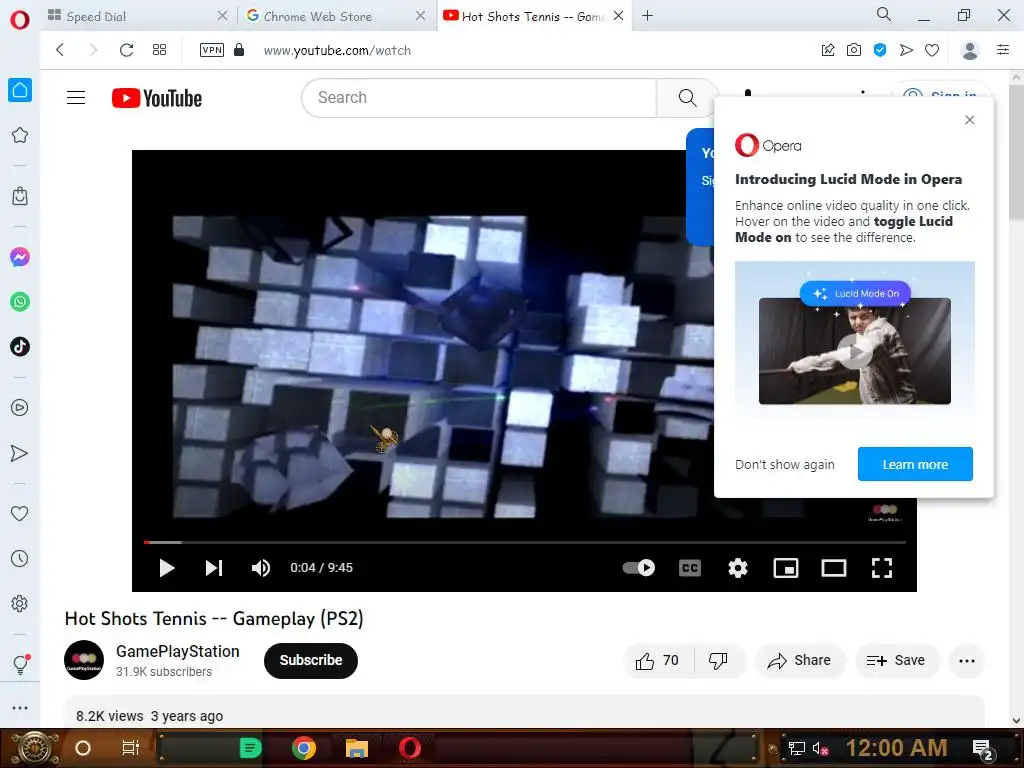Close the Lucid Mode popup

pyautogui.click(x=969, y=120)
